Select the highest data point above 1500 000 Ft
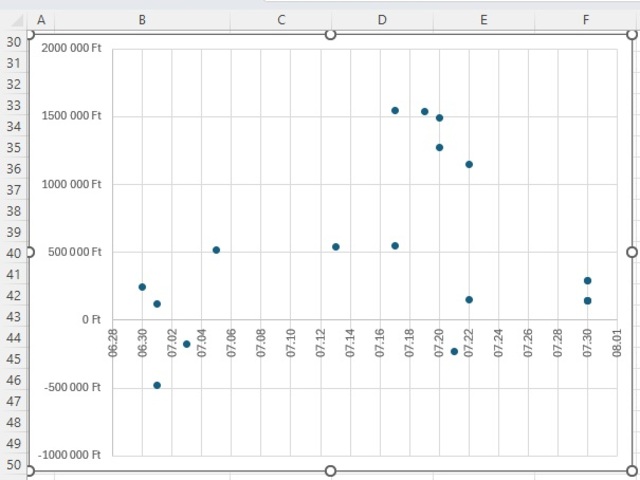This screenshot has width=640, height=480. 395,110
